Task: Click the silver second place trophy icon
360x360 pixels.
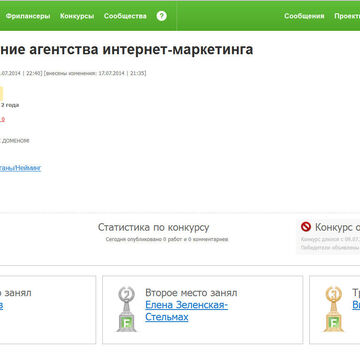Action: tap(127, 309)
